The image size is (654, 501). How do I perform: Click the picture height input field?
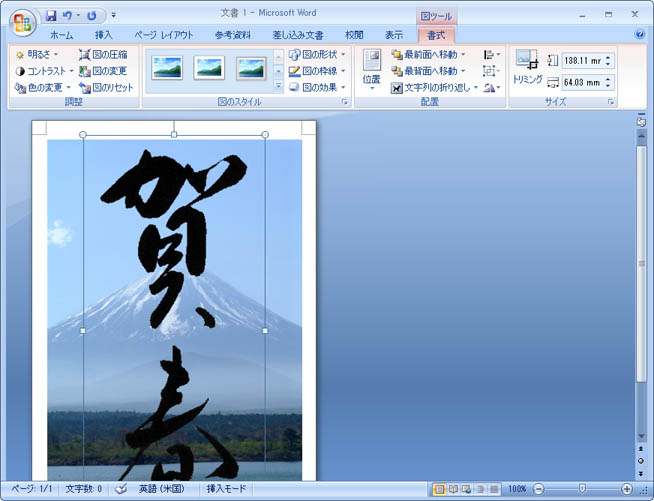(582, 61)
